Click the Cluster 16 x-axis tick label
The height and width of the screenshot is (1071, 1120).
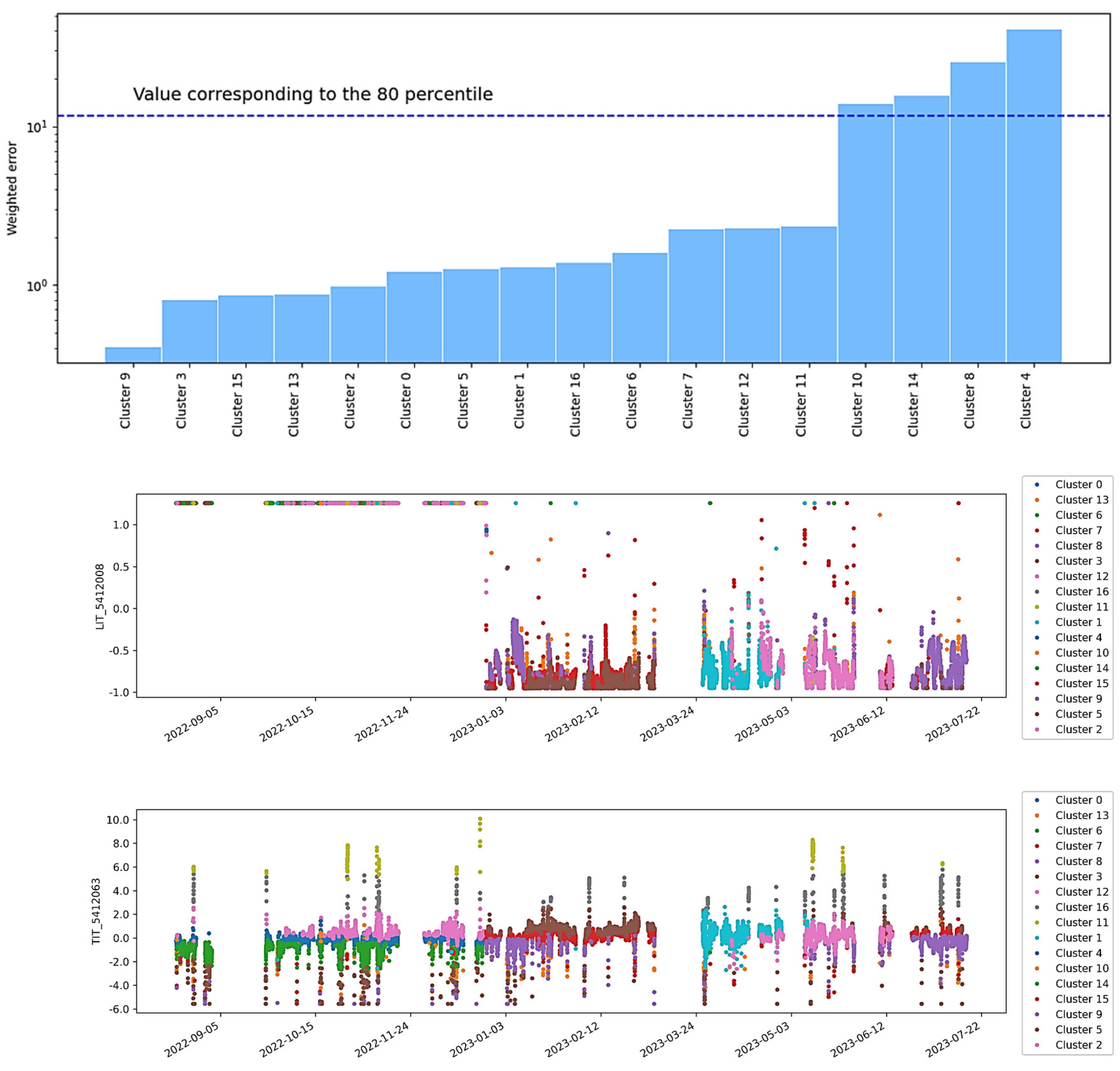[x=575, y=404]
